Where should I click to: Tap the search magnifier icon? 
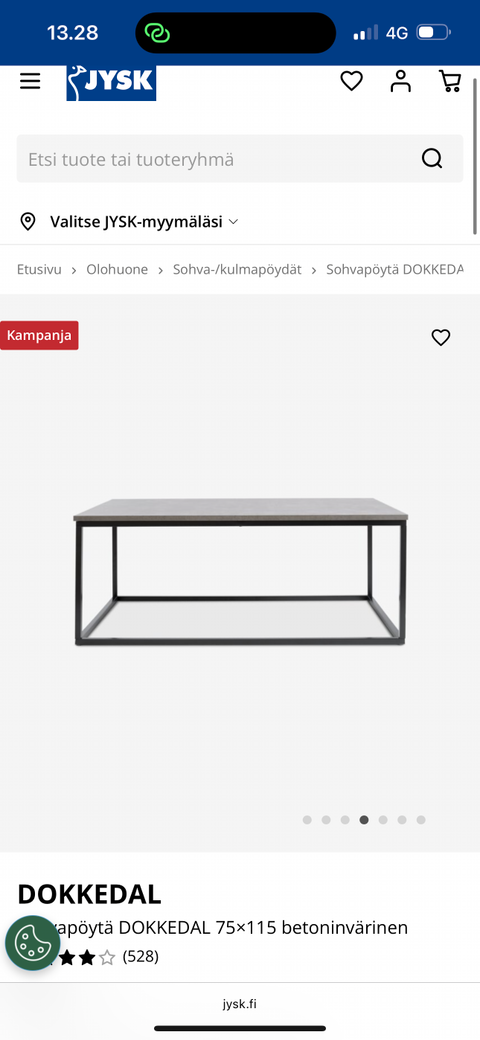[432, 159]
